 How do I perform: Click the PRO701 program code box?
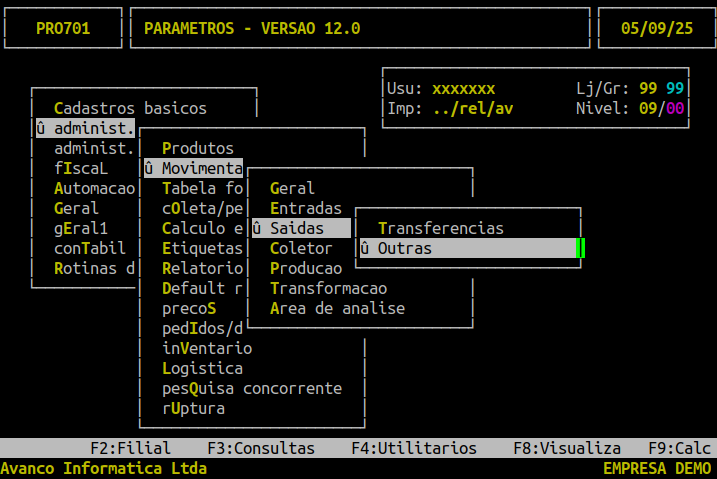coord(63,28)
